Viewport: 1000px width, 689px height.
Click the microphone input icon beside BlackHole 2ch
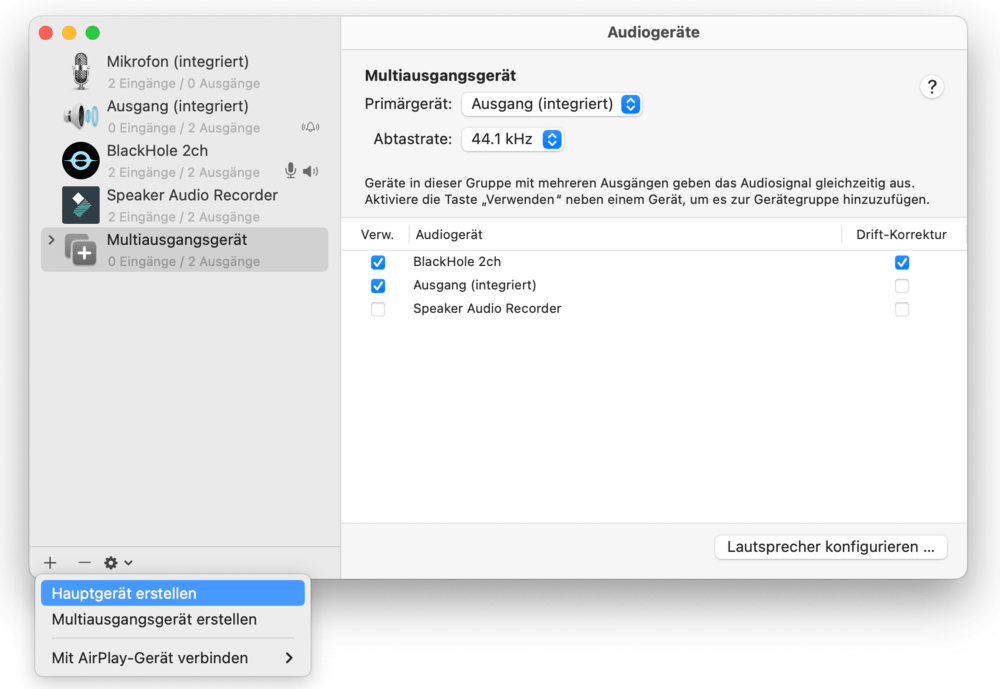pyautogui.click(x=291, y=170)
